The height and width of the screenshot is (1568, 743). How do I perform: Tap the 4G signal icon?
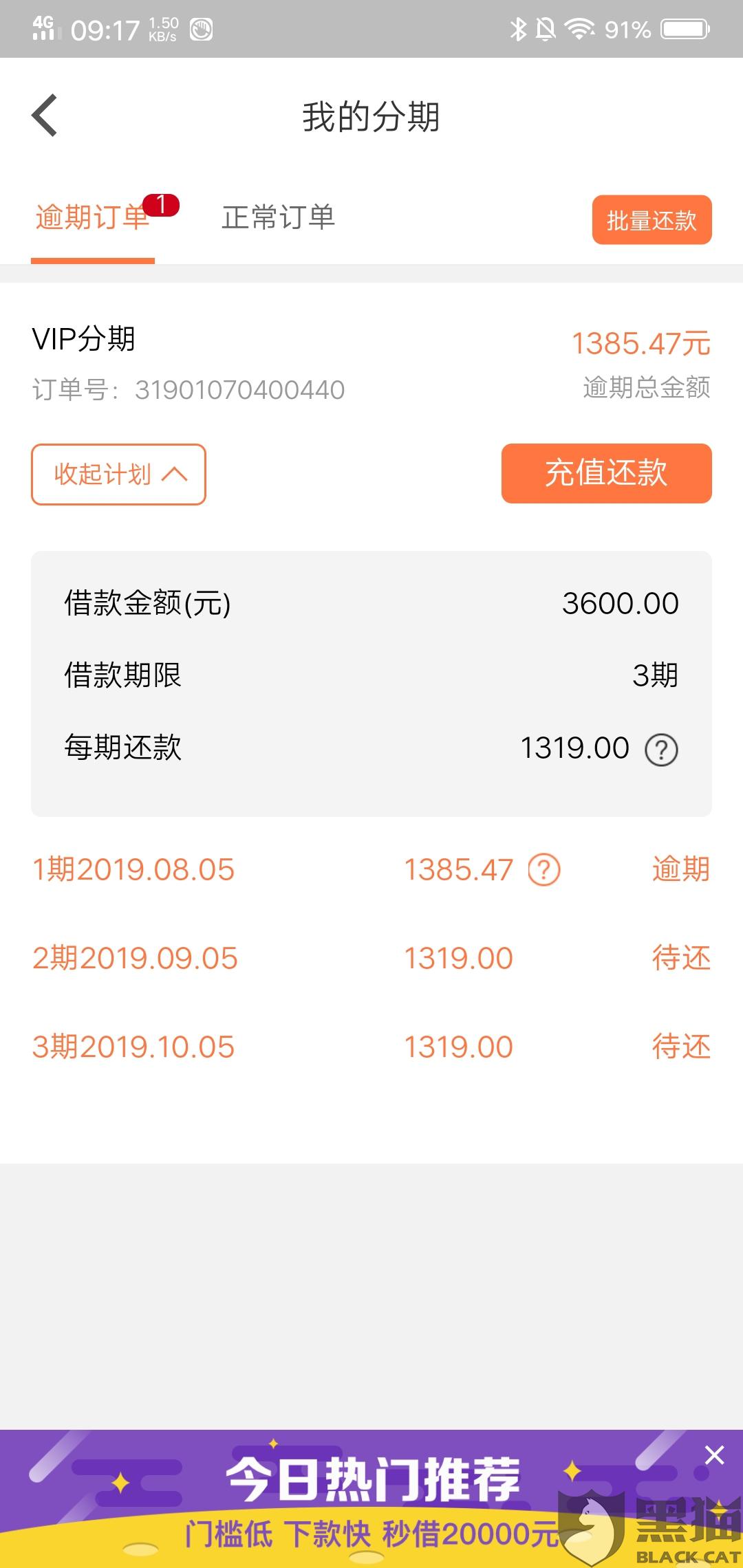pyautogui.click(x=43, y=29)
